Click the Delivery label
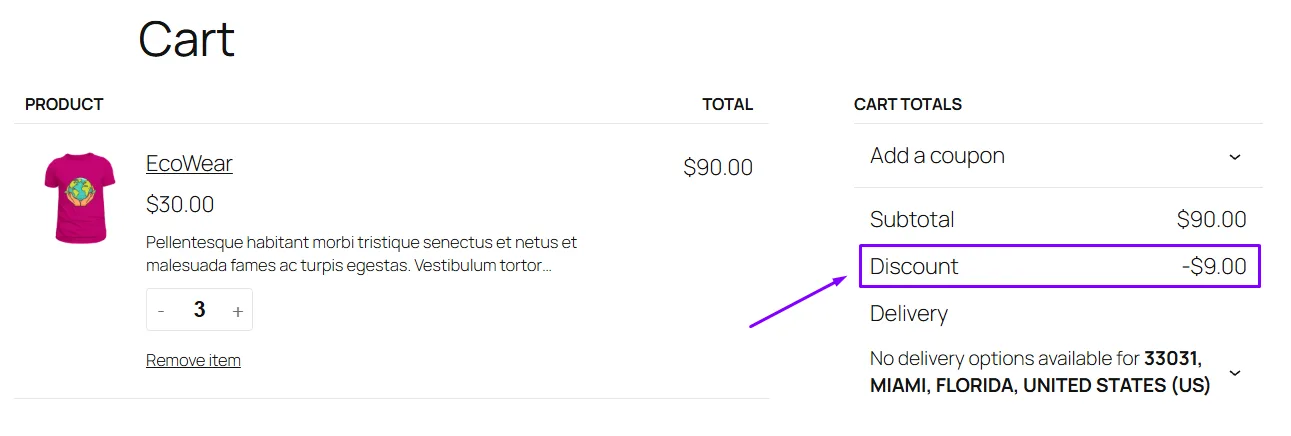Viewport: 1291px width, 436px height. tap(908, 314)
